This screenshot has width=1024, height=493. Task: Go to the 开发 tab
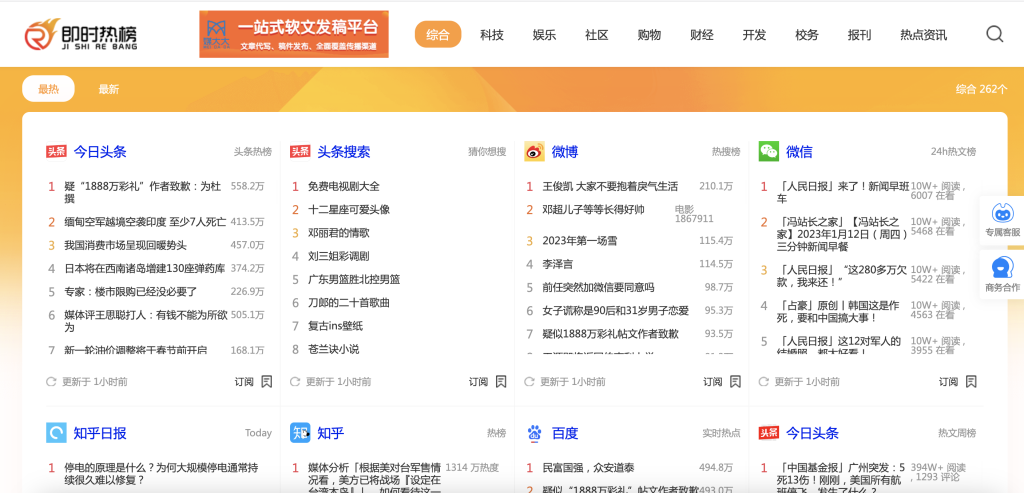(x=754, y=35)
